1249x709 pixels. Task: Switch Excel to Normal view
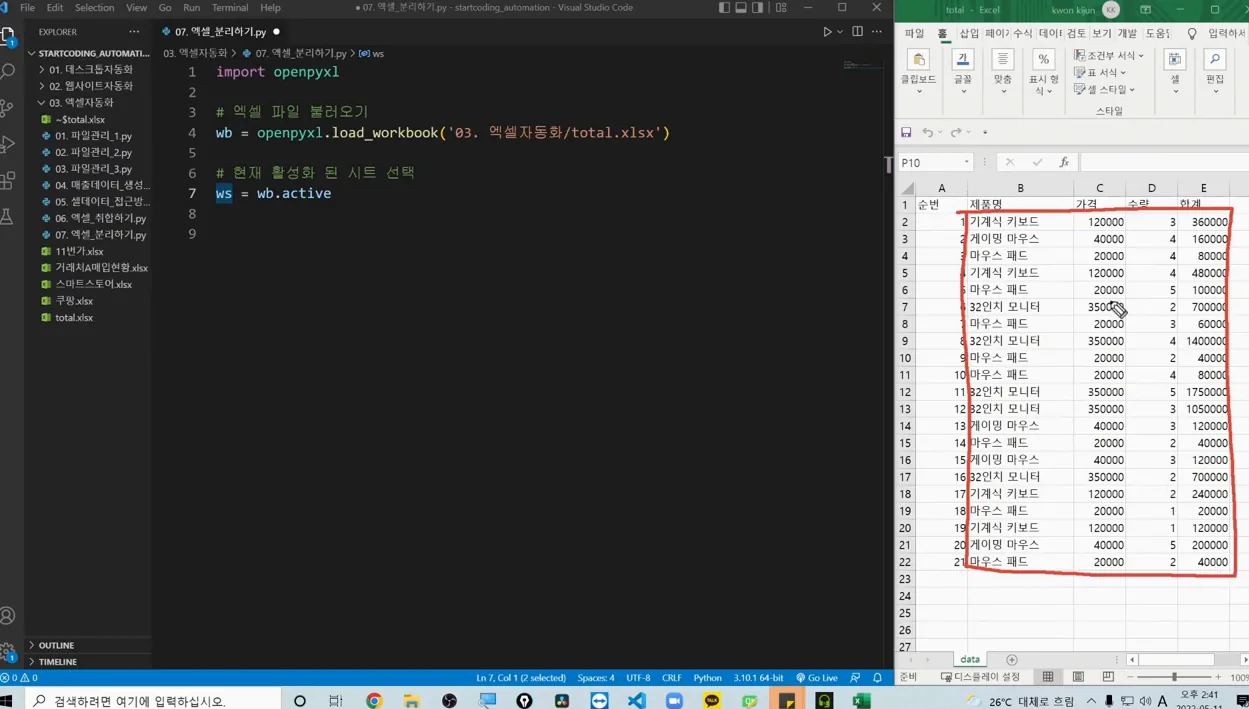point(1048,677)
